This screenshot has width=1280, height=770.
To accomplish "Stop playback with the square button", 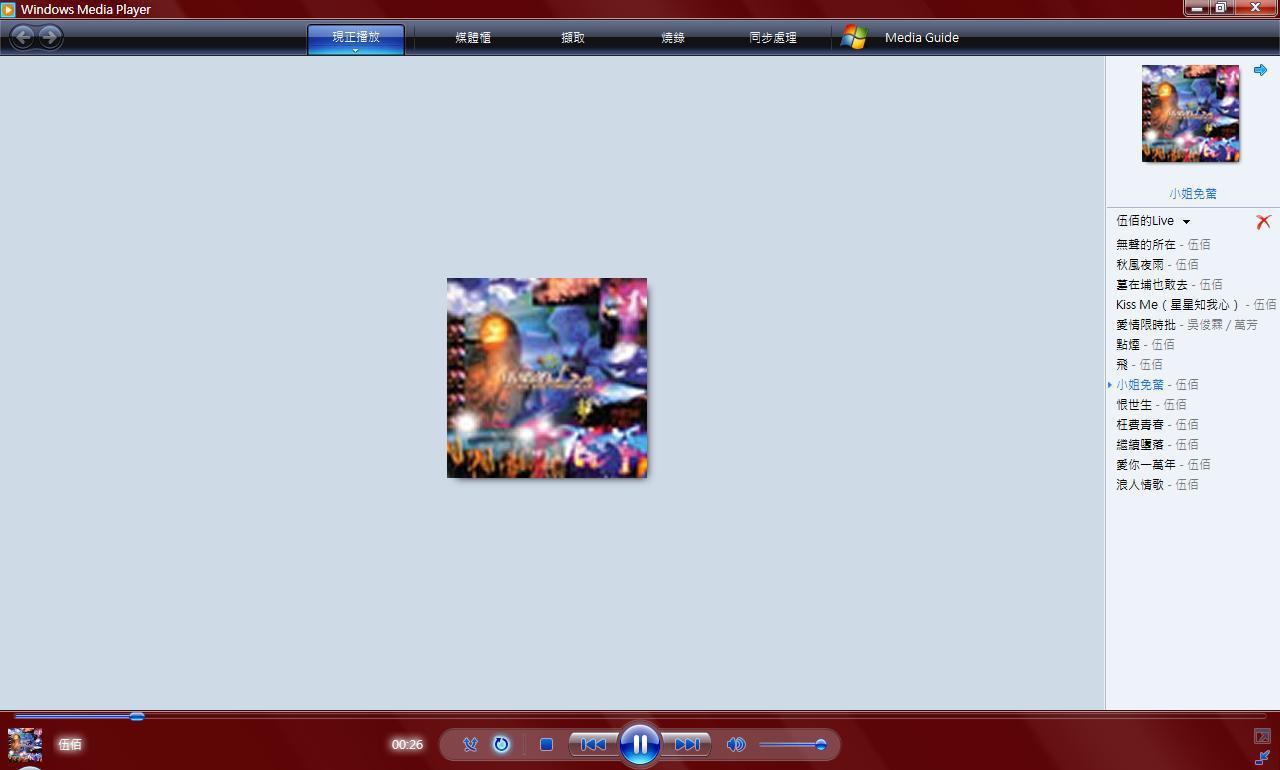I will click(x=546, y=744).
